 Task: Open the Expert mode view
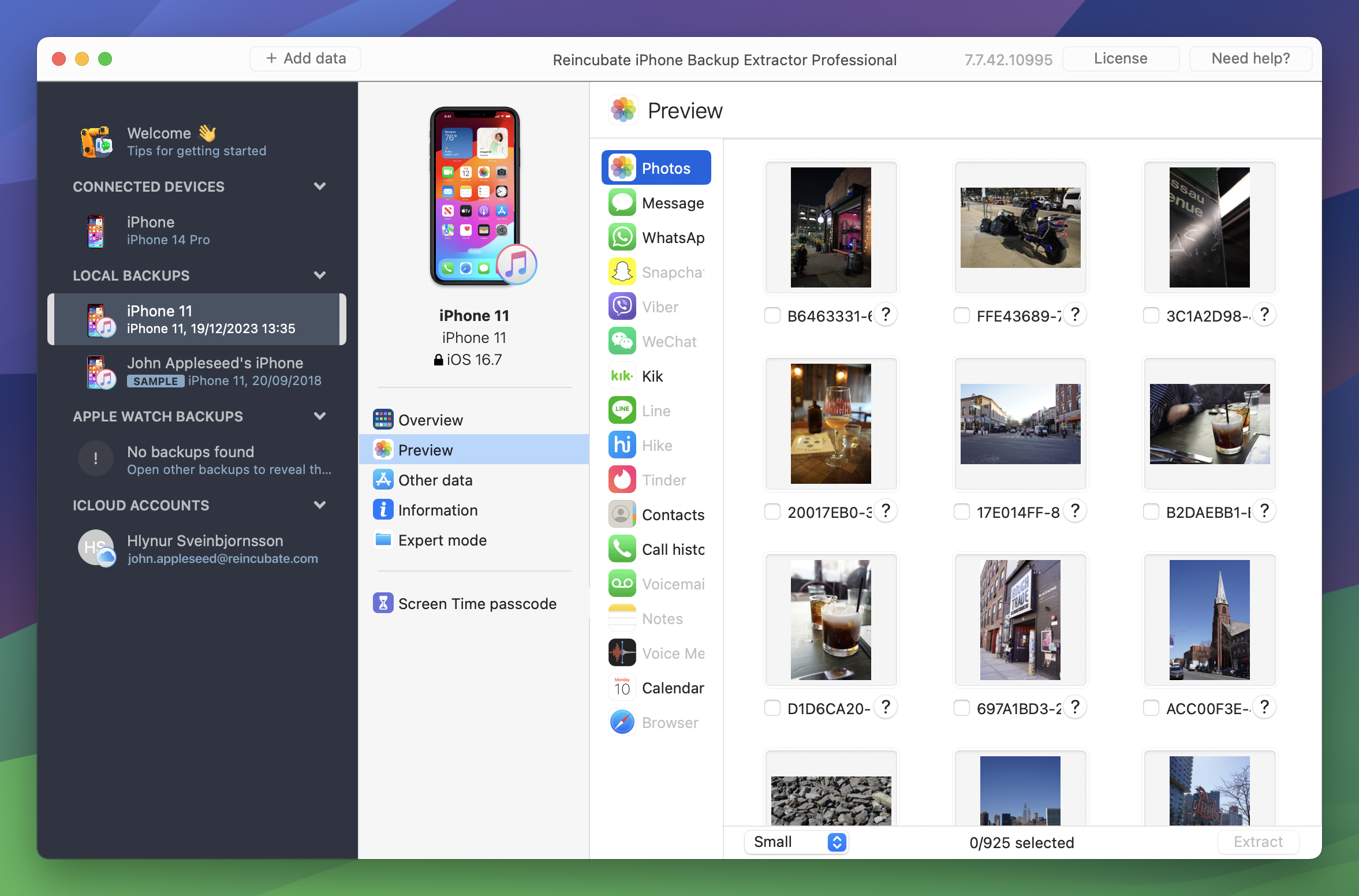(442, 540)
